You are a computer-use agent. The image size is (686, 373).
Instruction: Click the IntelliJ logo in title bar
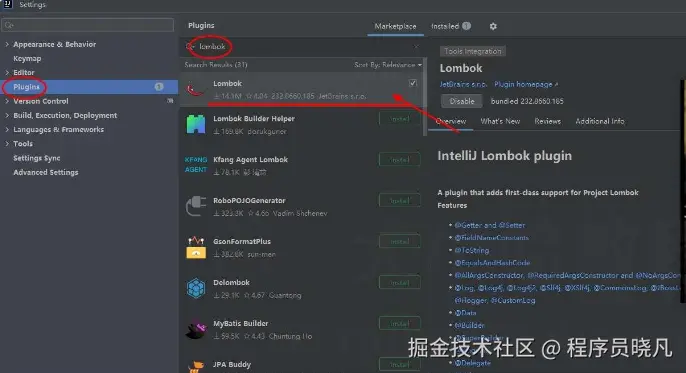tap(8, 4)
